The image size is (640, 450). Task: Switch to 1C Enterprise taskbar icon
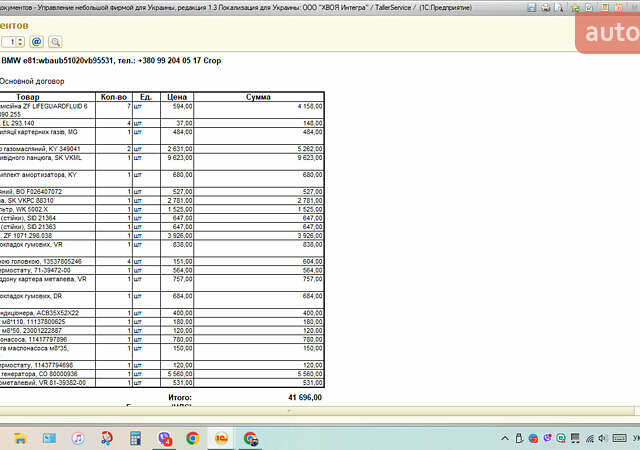coord(221,438)
